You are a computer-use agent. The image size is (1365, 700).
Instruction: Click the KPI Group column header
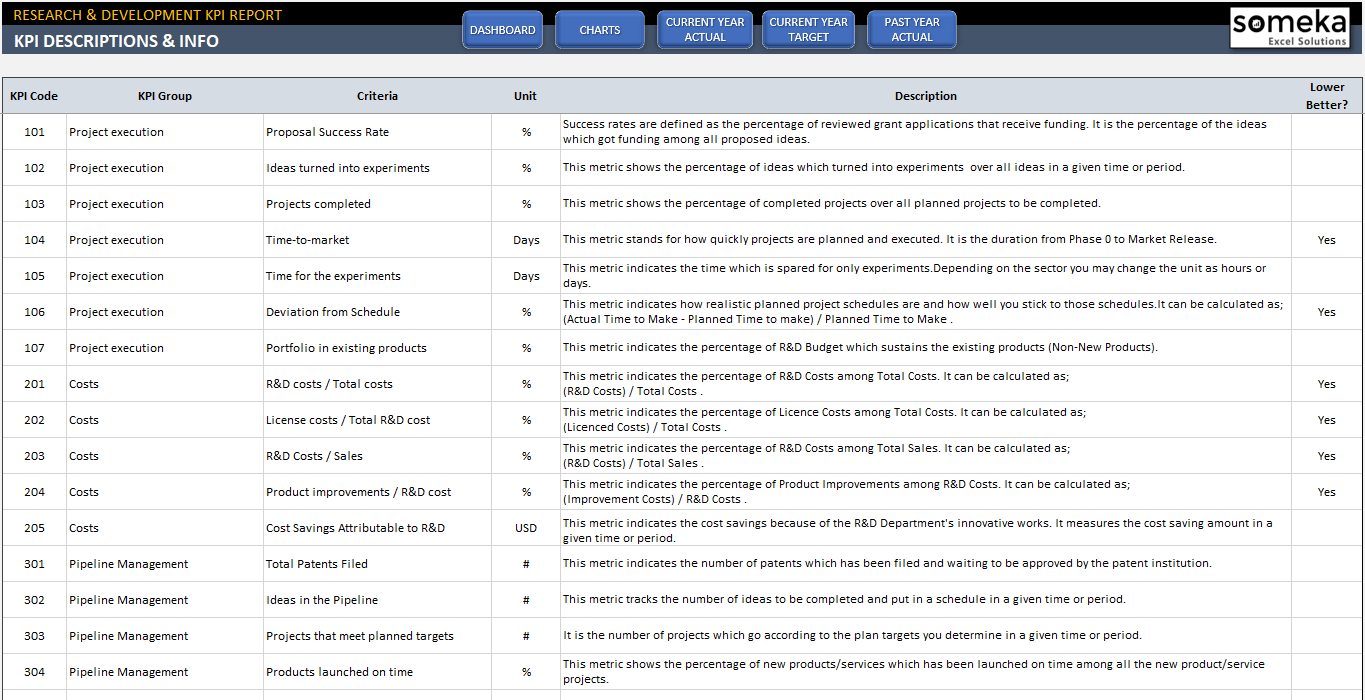click(x=164, y=96)
